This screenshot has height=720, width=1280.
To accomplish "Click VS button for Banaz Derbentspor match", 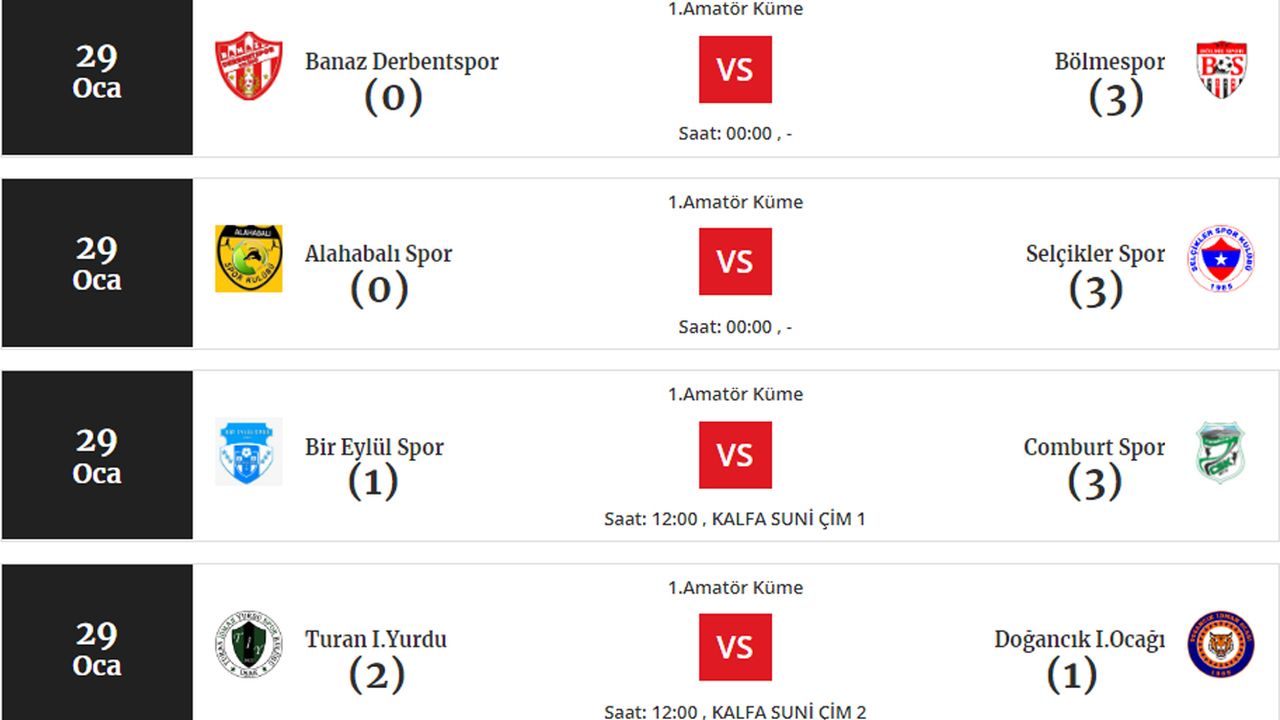I will point(735,70).
